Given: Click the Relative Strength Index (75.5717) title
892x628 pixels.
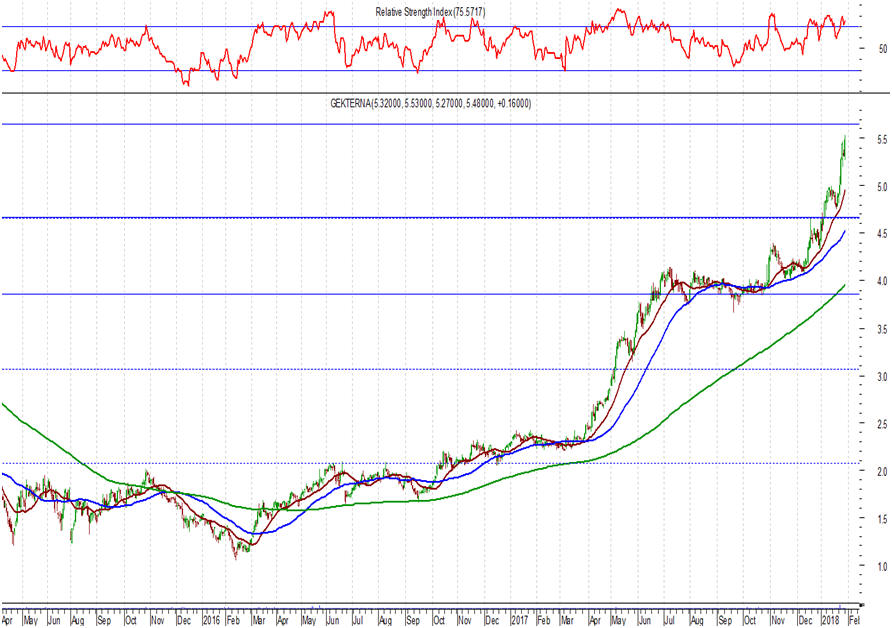Looking at the screenshot, I should pos(430,11).
